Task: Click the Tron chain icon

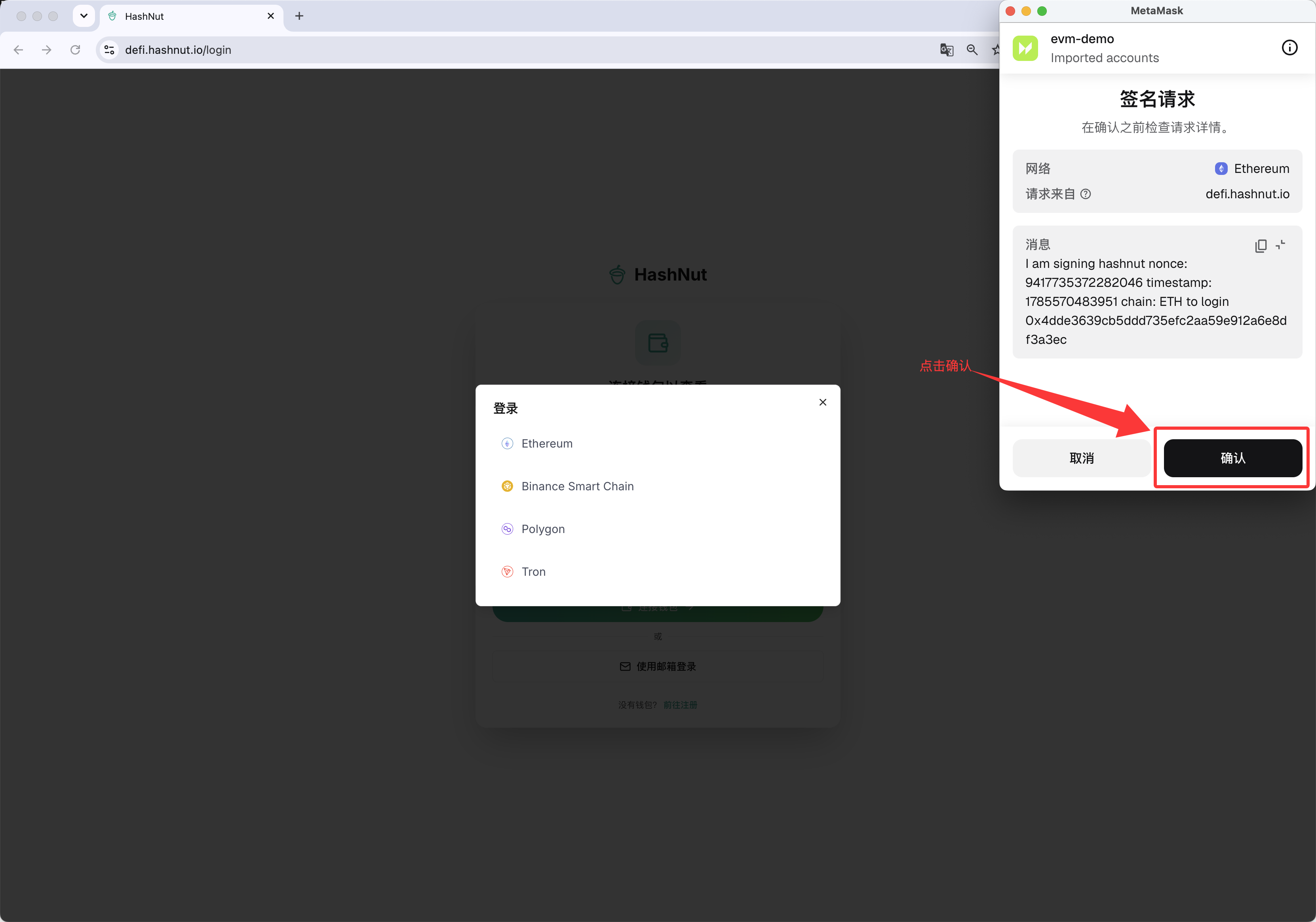Action: click(x=507, y=572)
